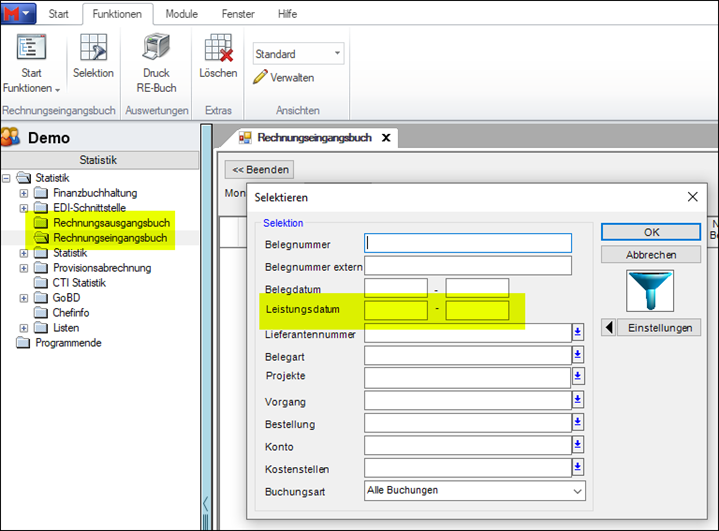This screenshot has width=719, height=531.
Task: Click the Abbrechen button
Action: (651, 255)
